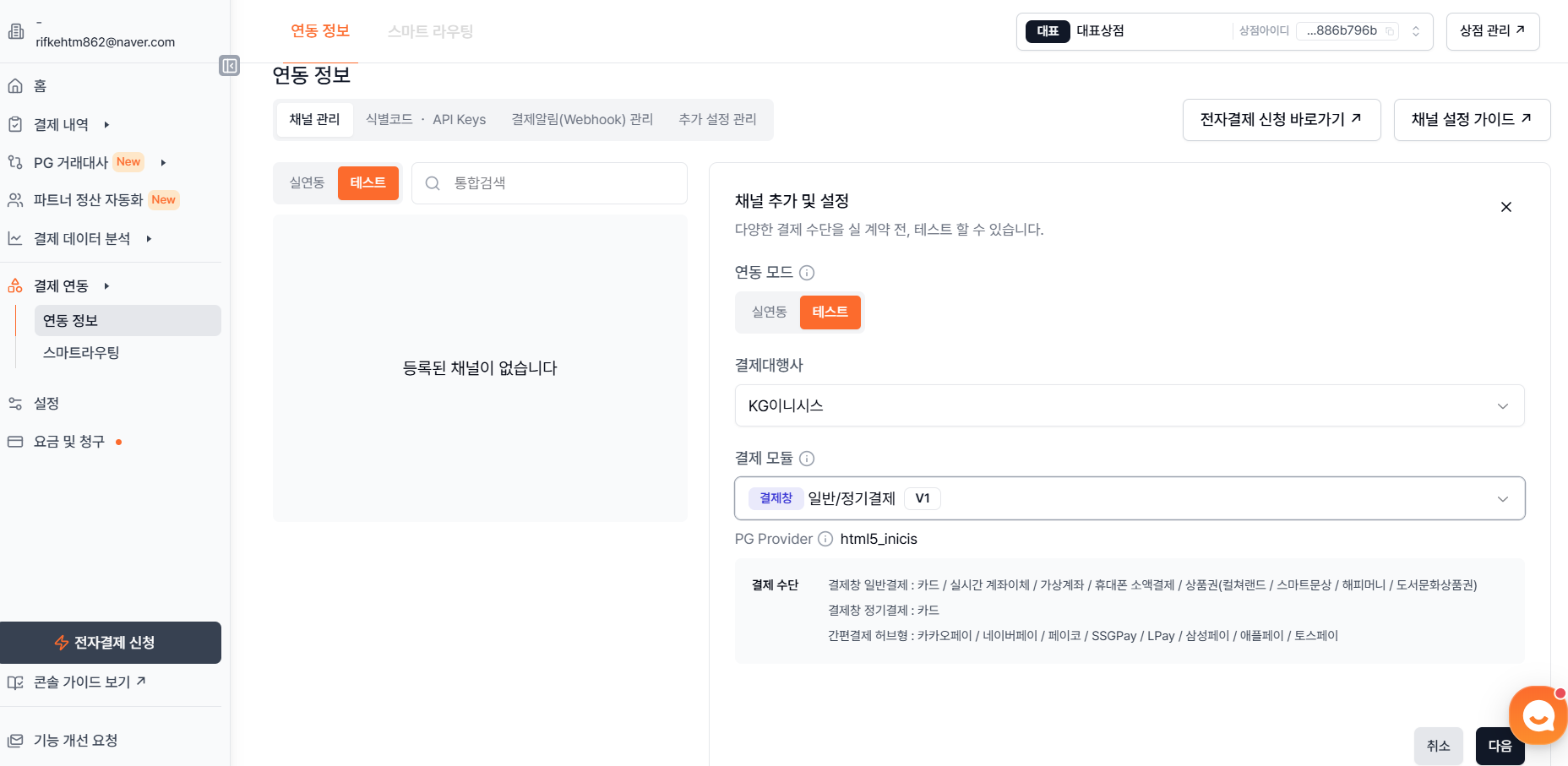Click the rifkehtm862@naver.com account label

pos(106,42)
